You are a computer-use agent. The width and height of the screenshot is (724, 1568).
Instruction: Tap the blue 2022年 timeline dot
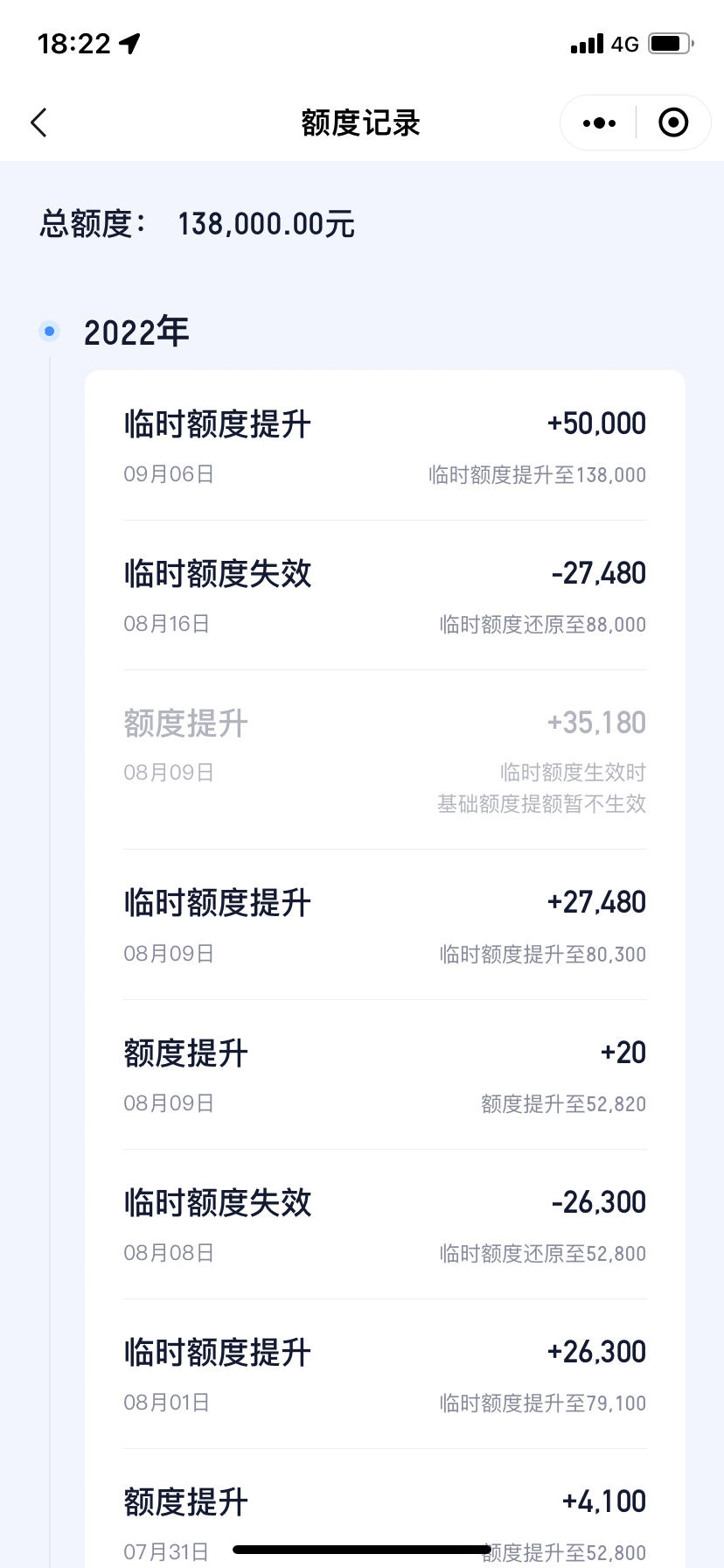[49, 331]
